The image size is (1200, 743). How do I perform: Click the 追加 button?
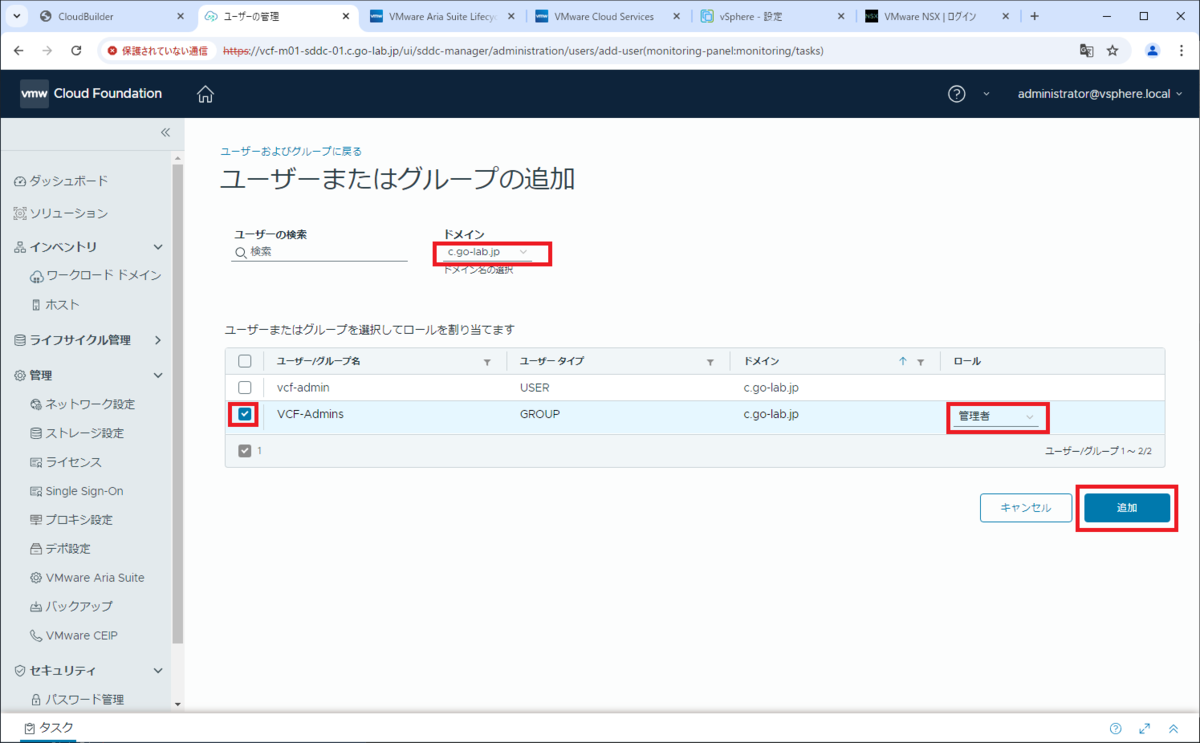click(1127, 508)
